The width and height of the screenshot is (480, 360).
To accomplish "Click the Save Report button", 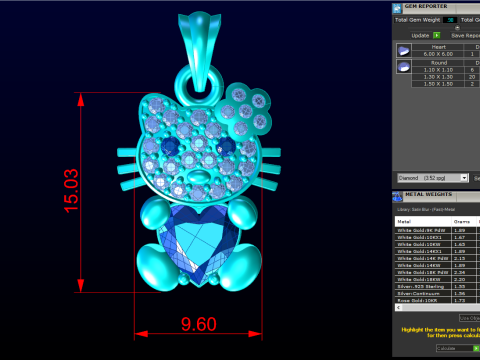I will (x=465, y=36).
